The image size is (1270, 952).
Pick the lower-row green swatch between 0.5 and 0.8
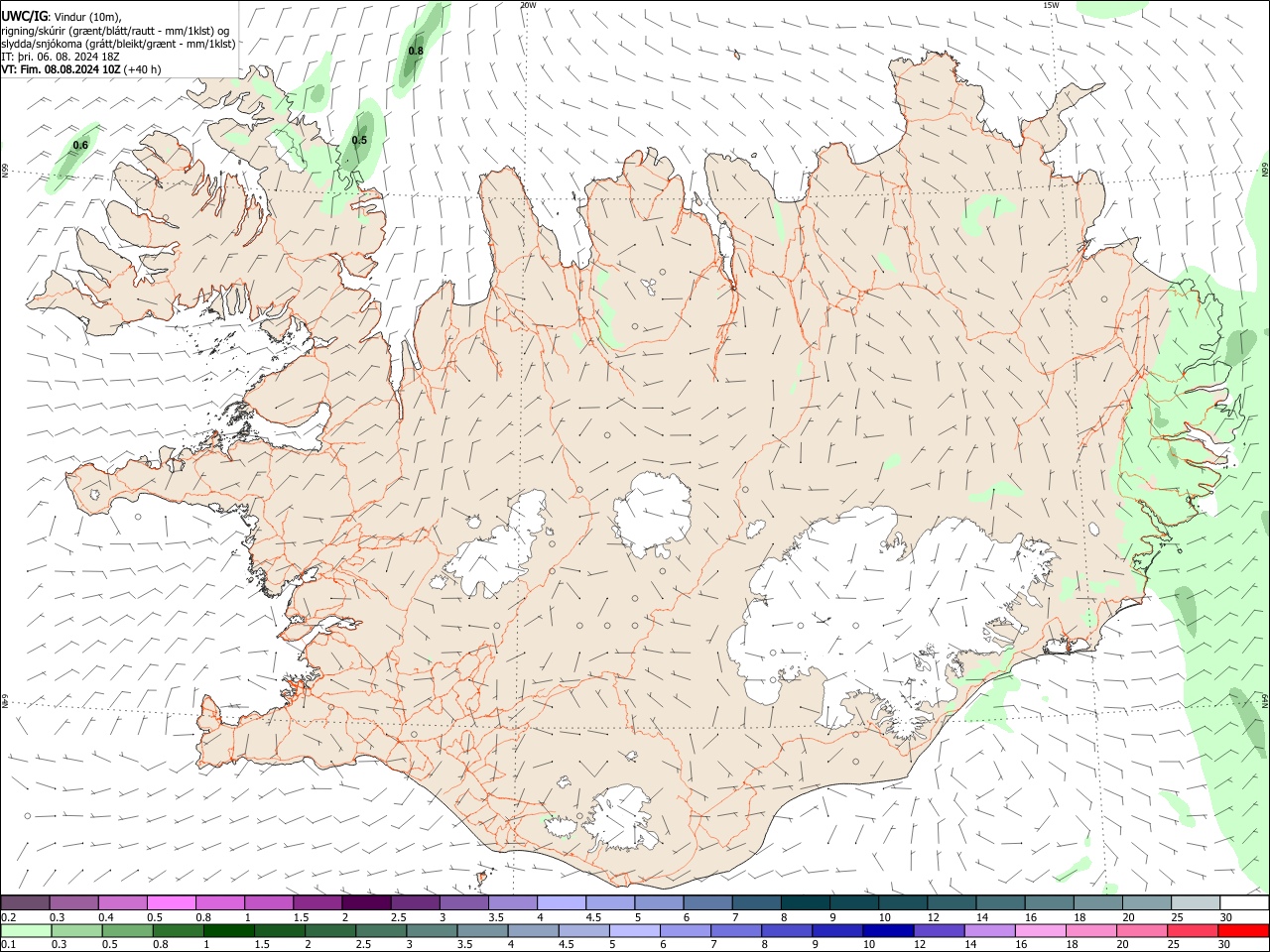[x=128, y=930]
